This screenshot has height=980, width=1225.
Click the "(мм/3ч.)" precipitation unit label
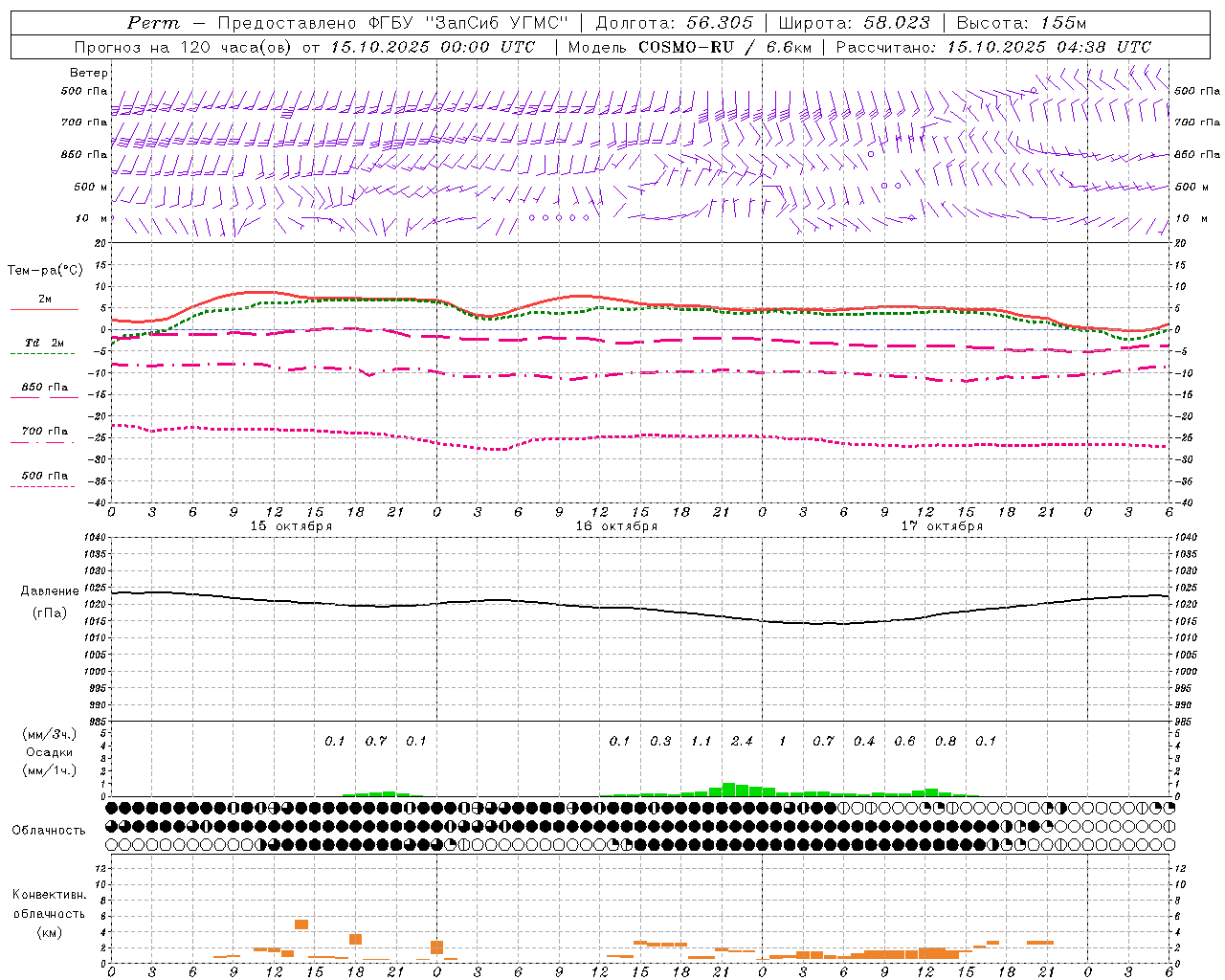48,734
